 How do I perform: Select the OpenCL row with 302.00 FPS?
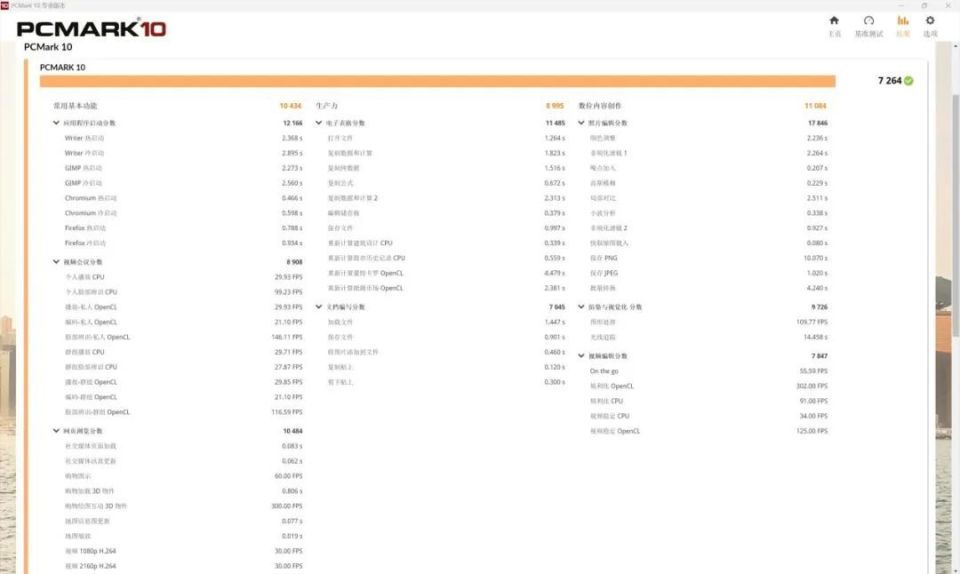click(708, 386)
